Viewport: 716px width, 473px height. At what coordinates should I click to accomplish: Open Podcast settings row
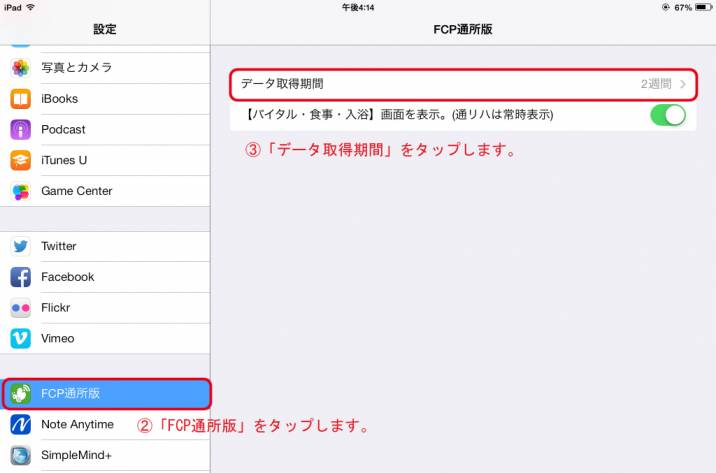(105, 130)
